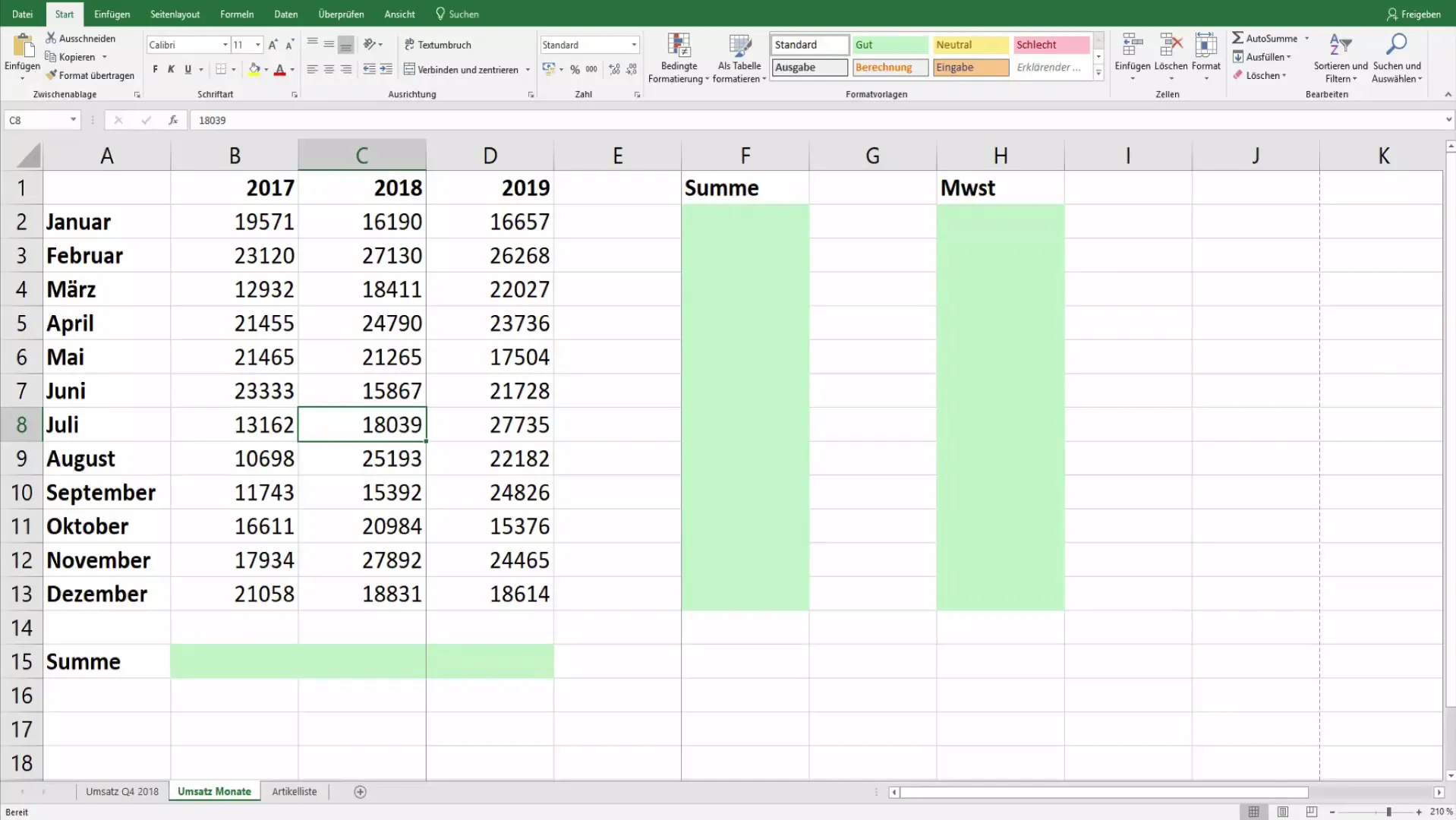Click the accounting number format icon
The height and width of the screenshot is (820, 1456).
pyautogui.click(x=549, y=69)
